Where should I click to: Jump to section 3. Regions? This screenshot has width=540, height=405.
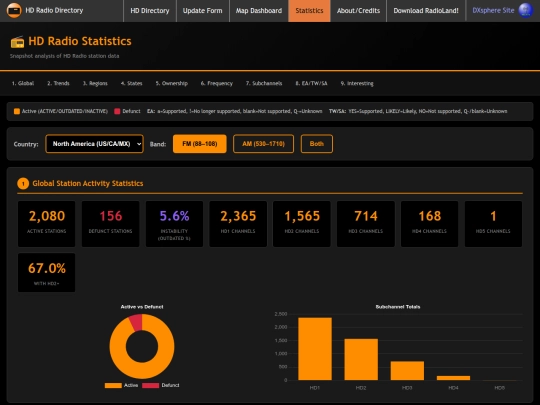[x=95, y=83]
